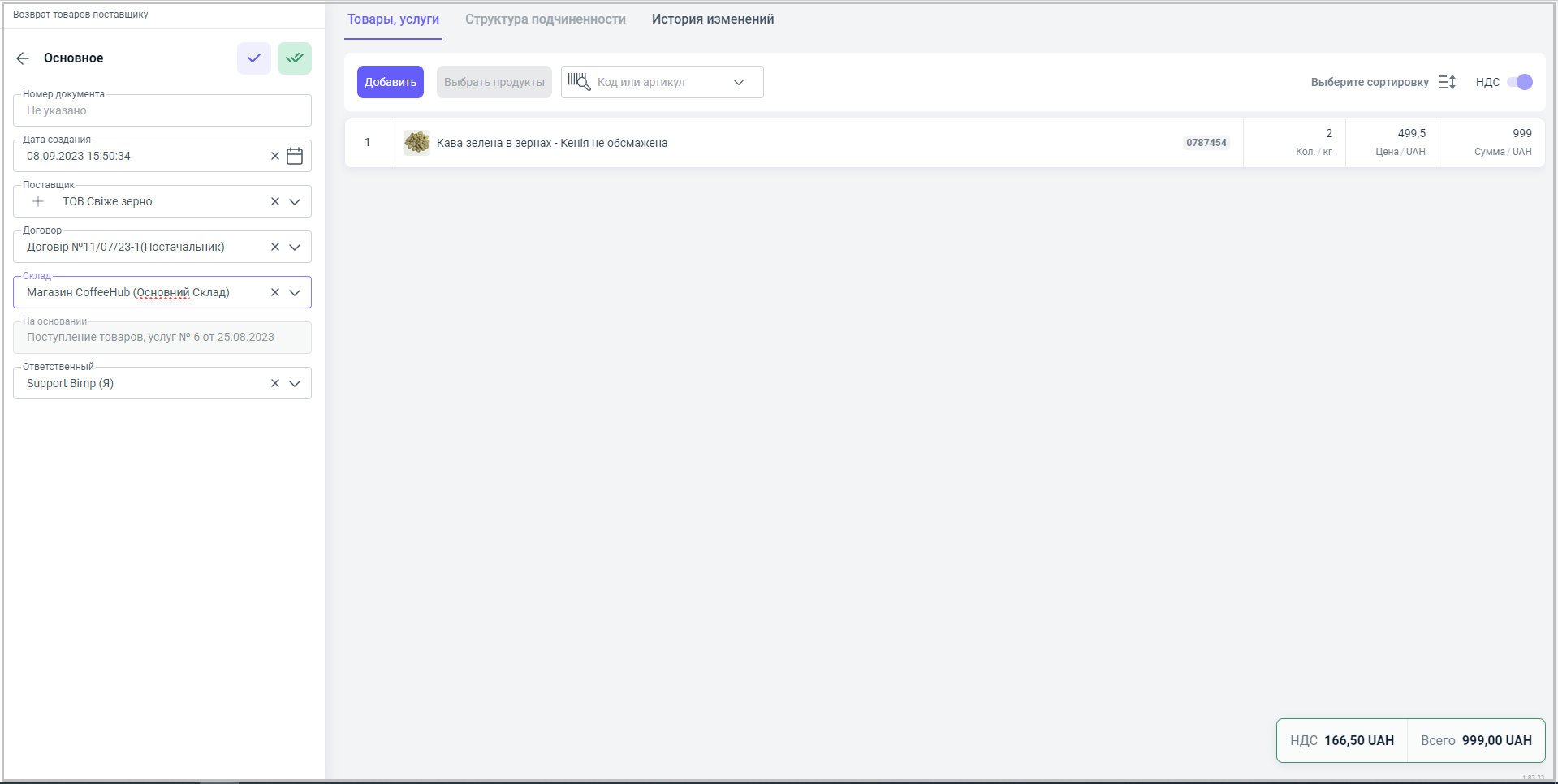Viewport: 1558px width, 784px height.
Task: Click the green double checkmark icon
Action: pos(295,58)
